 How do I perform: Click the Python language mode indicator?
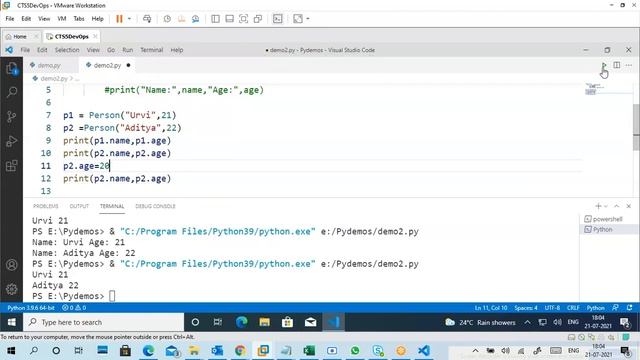click(596, 308)
